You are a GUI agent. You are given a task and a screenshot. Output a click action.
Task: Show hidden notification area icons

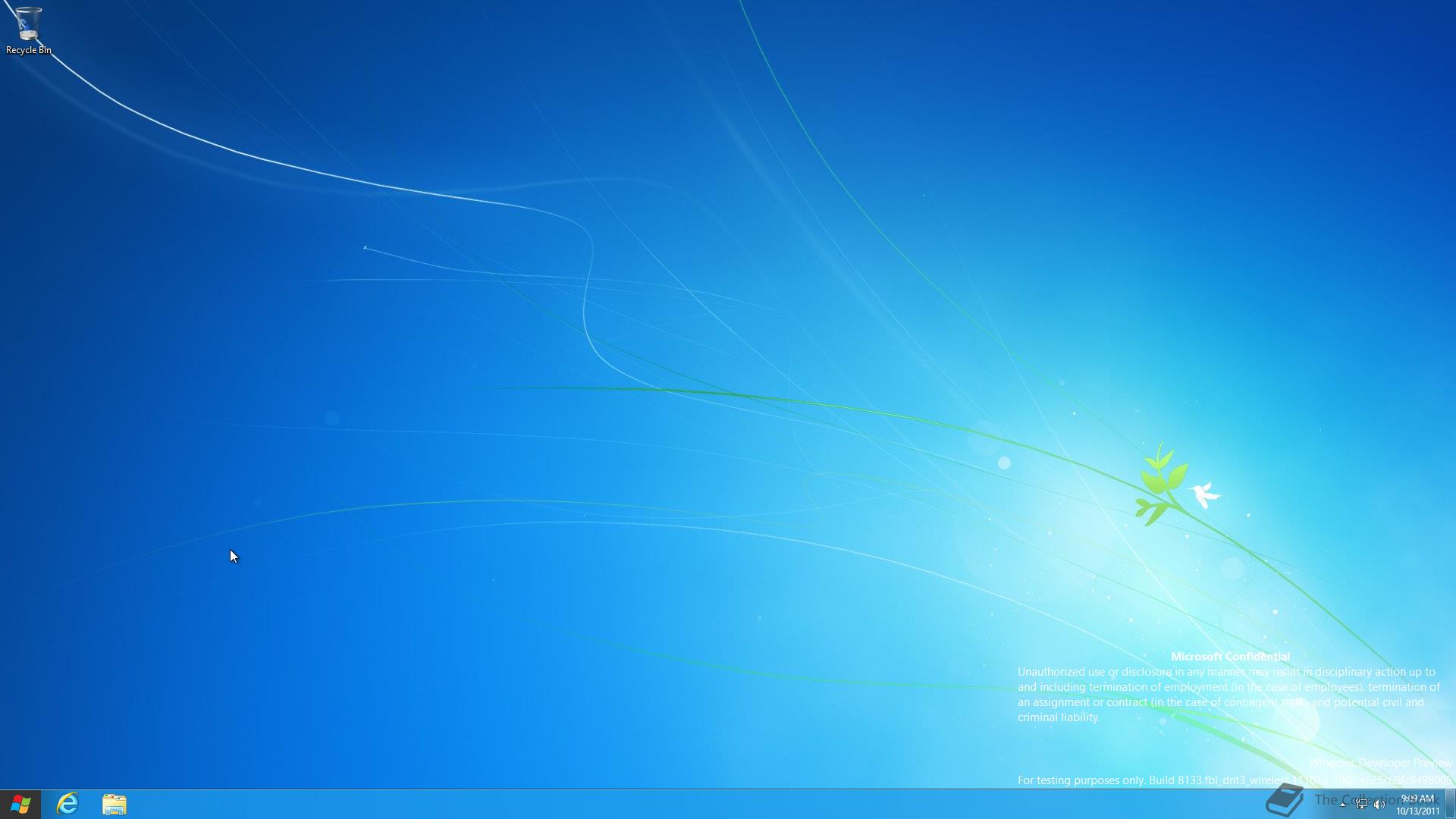[x=1343, y=805]
